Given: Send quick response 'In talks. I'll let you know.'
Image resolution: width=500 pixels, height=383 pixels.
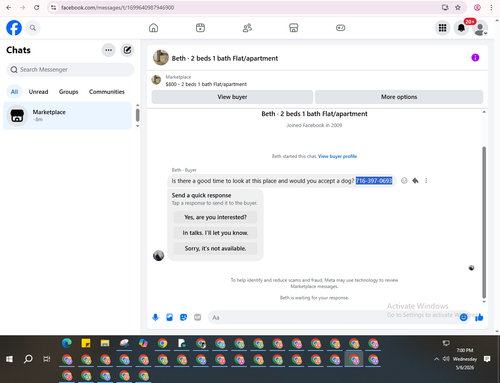Looking at the screenshot, I should [215, 233].
